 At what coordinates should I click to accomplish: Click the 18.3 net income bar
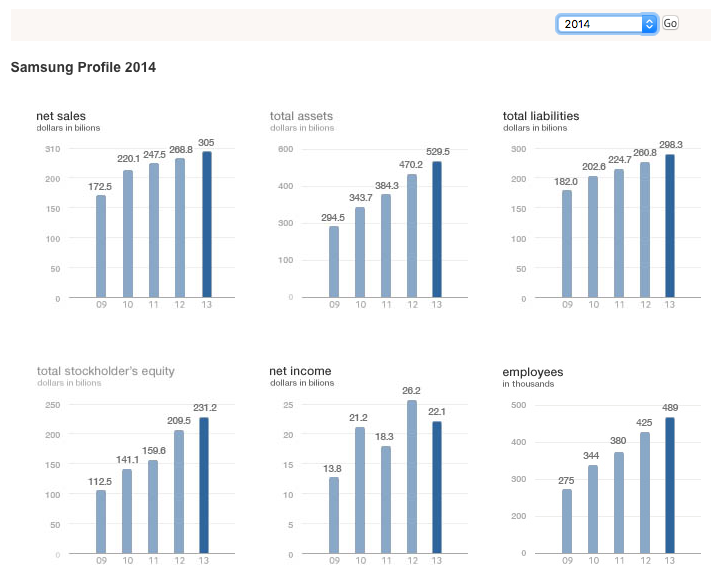point(386,499)
